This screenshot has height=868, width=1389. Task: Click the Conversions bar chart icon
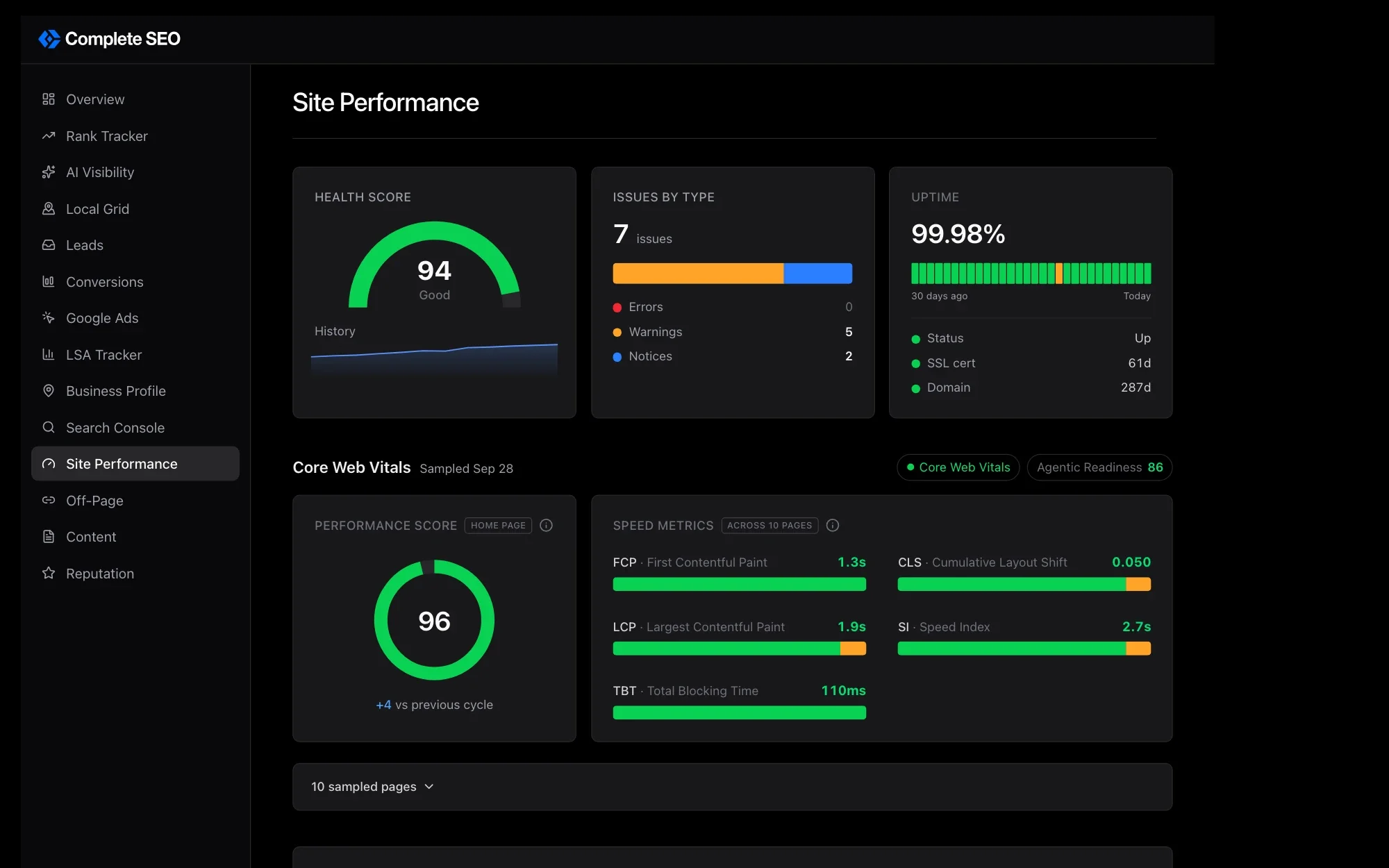tap(49, 282)
